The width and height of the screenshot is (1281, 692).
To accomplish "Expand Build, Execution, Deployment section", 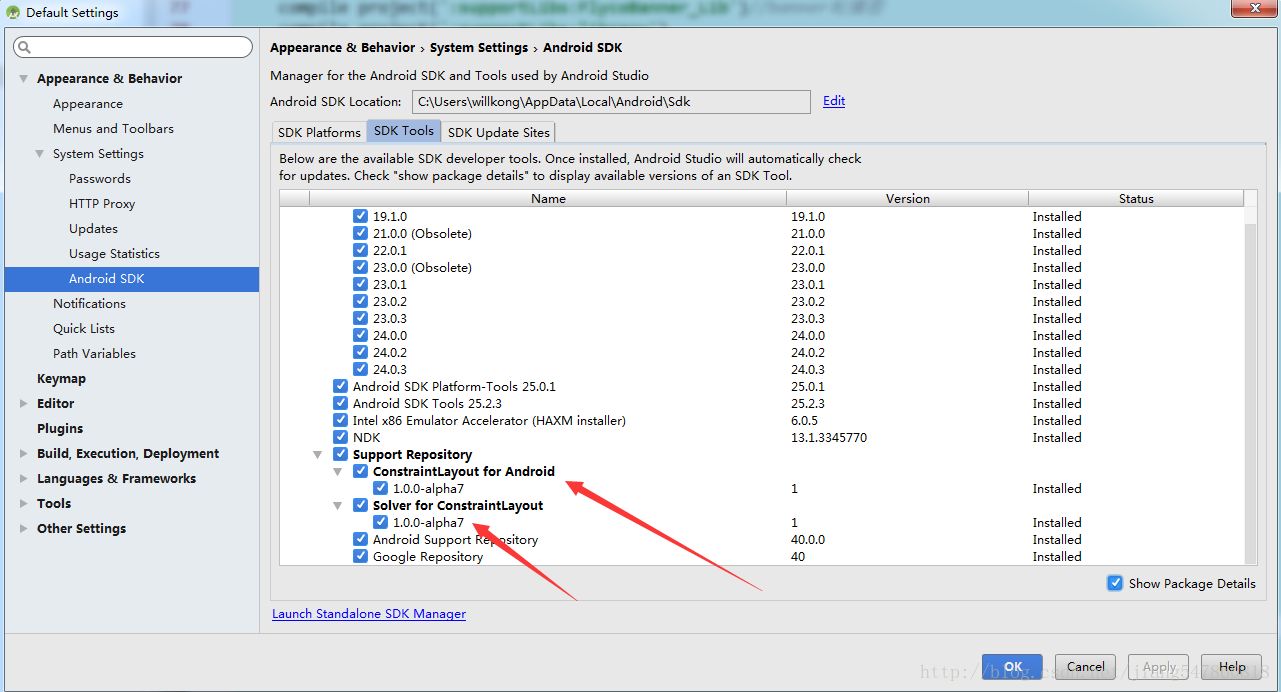I will click(24, 453).
